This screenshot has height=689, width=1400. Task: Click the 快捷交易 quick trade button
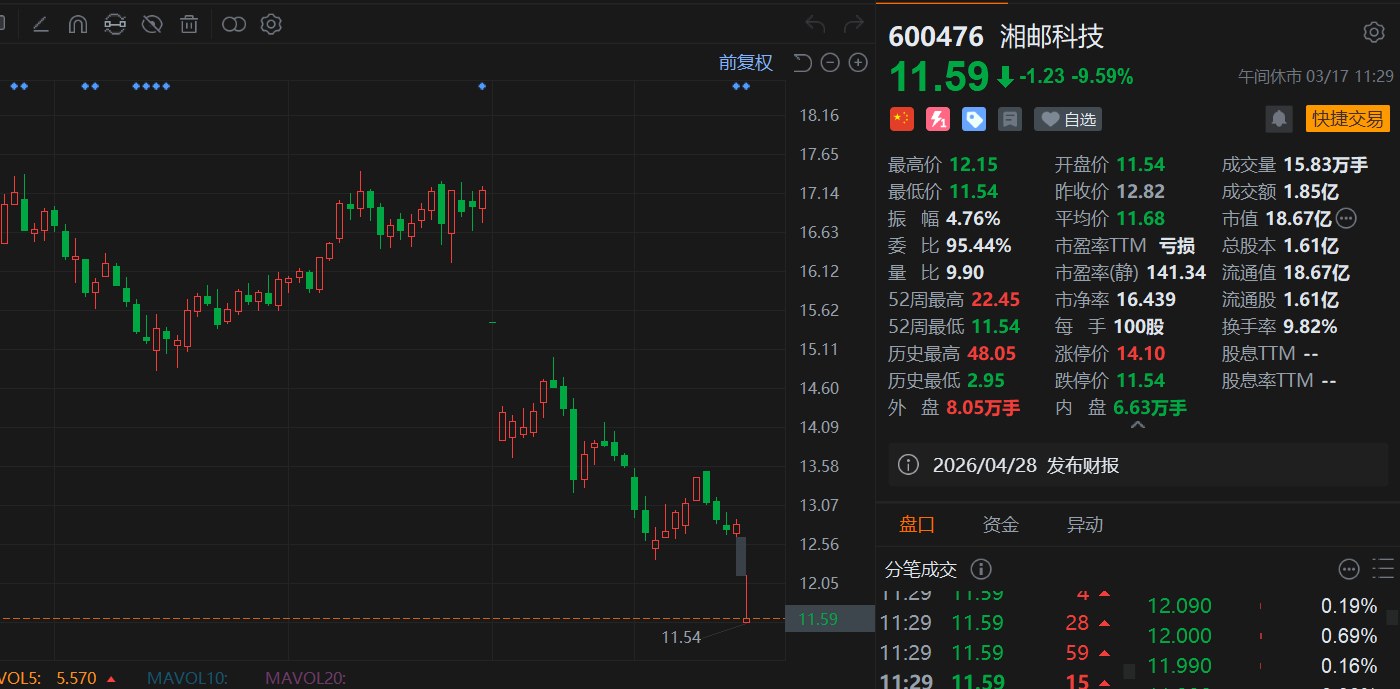(x=1347, y=119)
